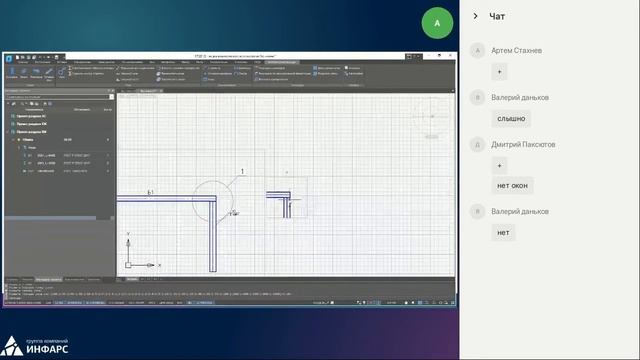Click the command line input area
The image size is (640, 360).
click(229, 298)
